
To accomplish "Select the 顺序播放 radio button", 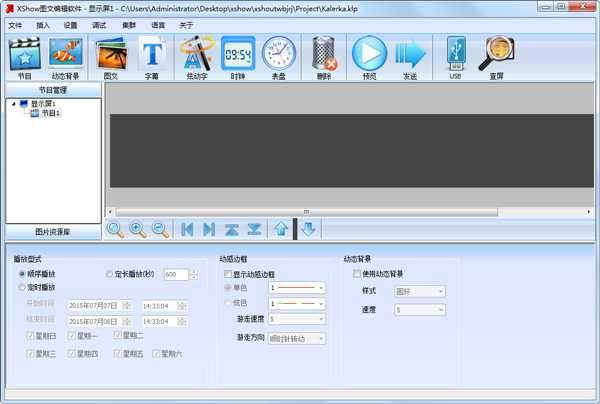I will point(22,274).
